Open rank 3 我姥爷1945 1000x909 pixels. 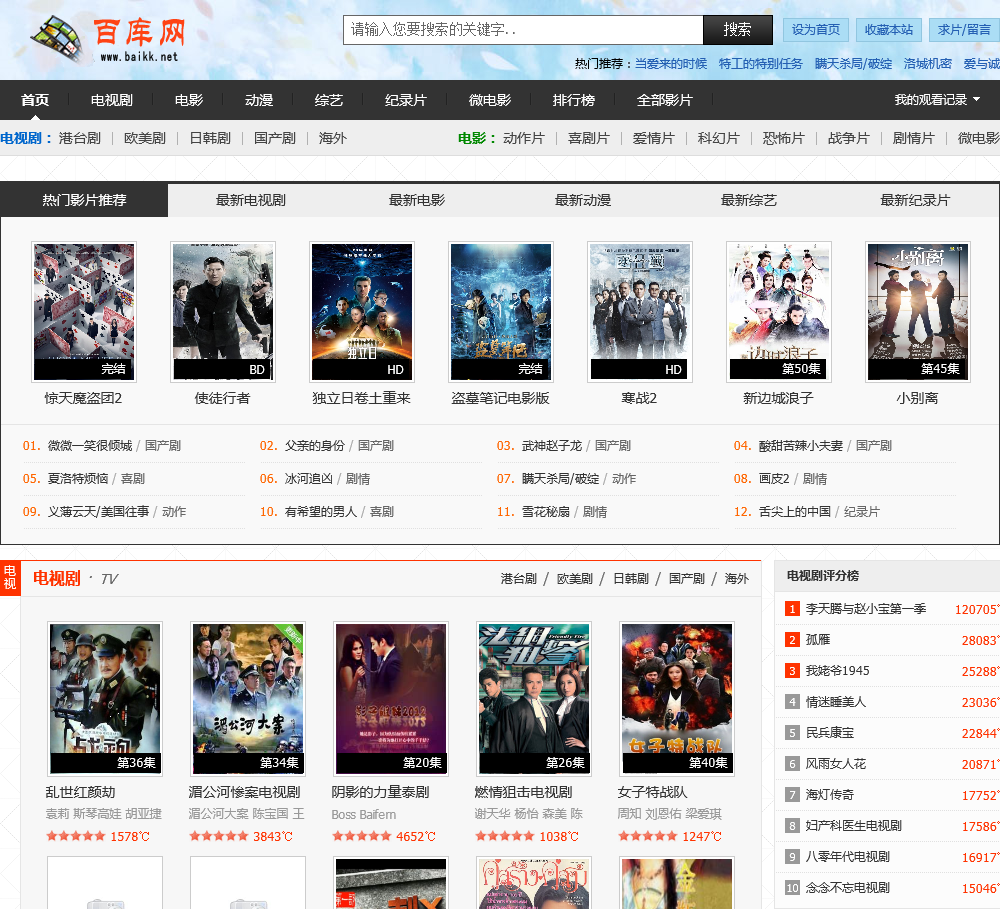click(837, 671)
